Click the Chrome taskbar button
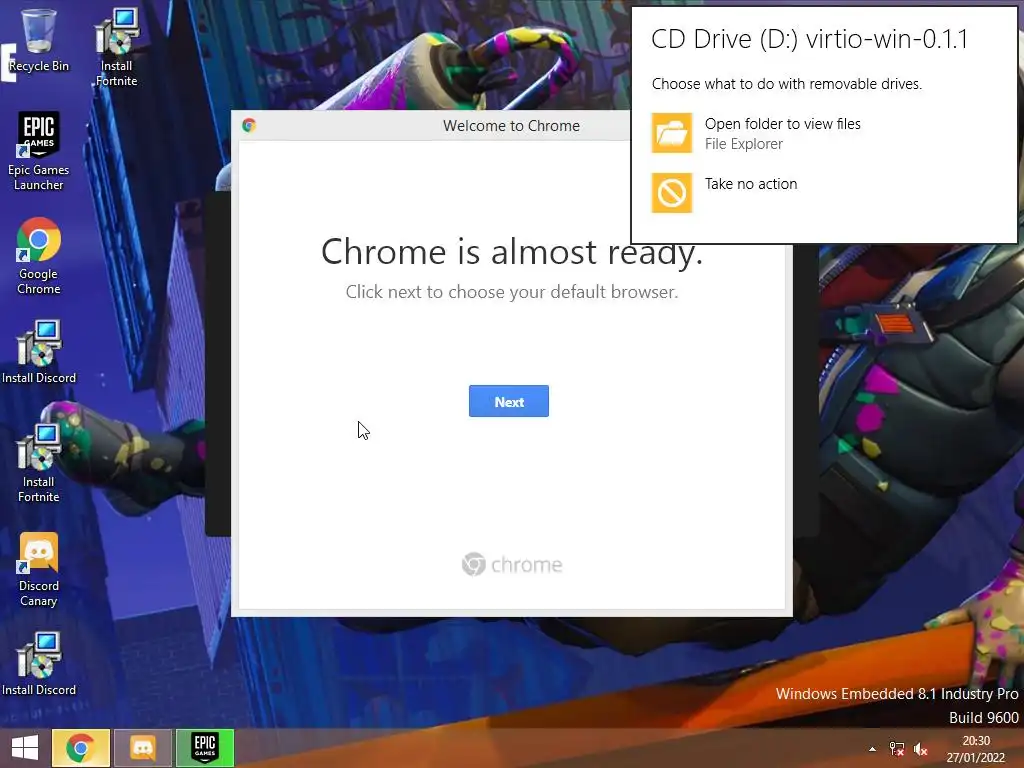The image size is (1024, 768). coord(80,748)
